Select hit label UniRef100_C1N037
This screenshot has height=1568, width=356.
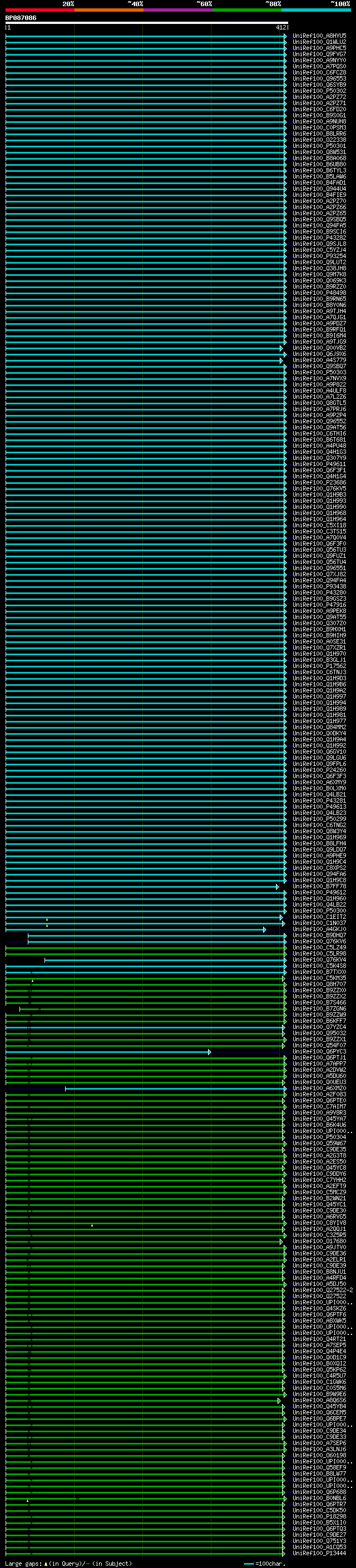[319, 923]
